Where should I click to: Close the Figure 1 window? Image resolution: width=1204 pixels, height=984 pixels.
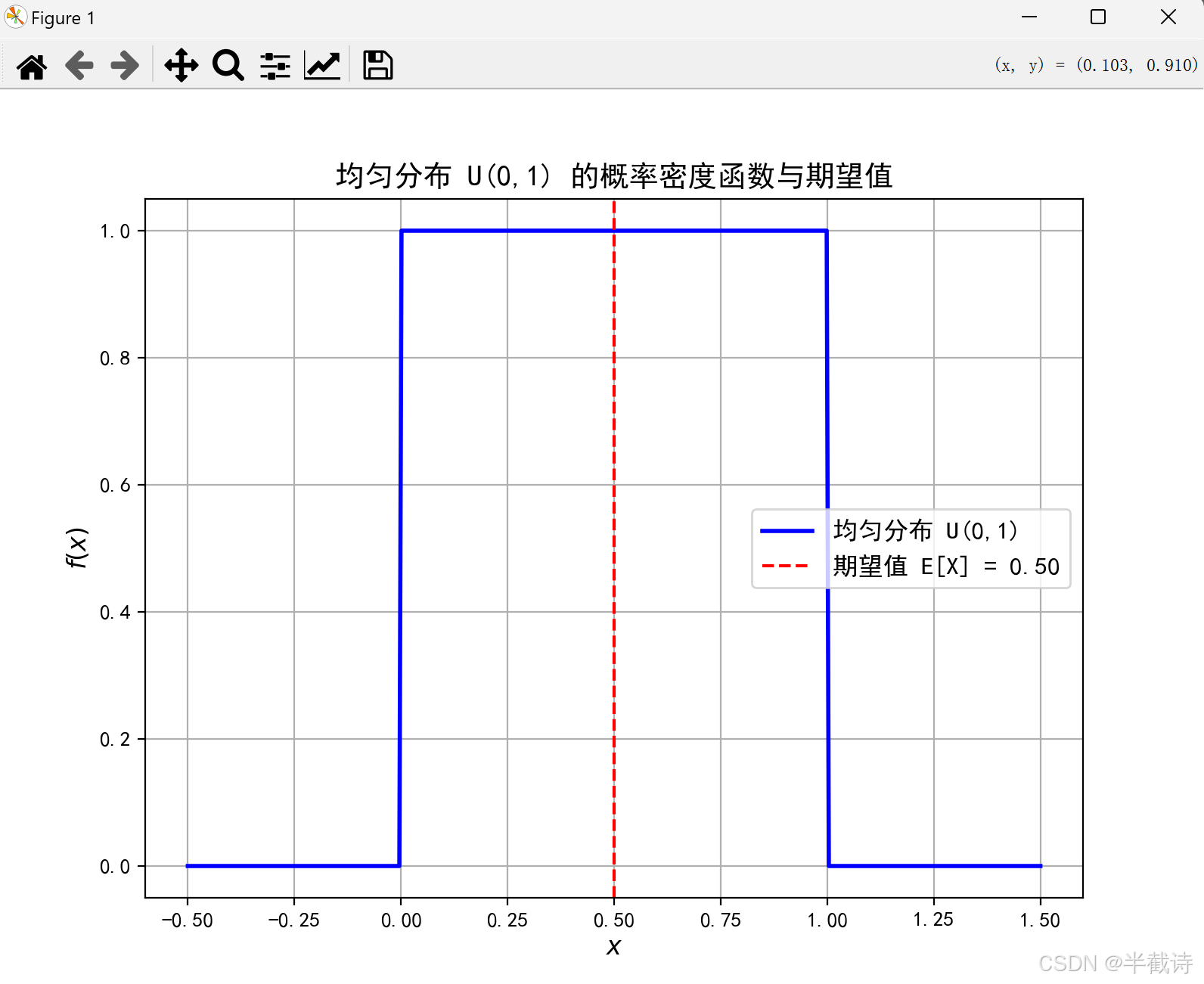point(1168,17)
